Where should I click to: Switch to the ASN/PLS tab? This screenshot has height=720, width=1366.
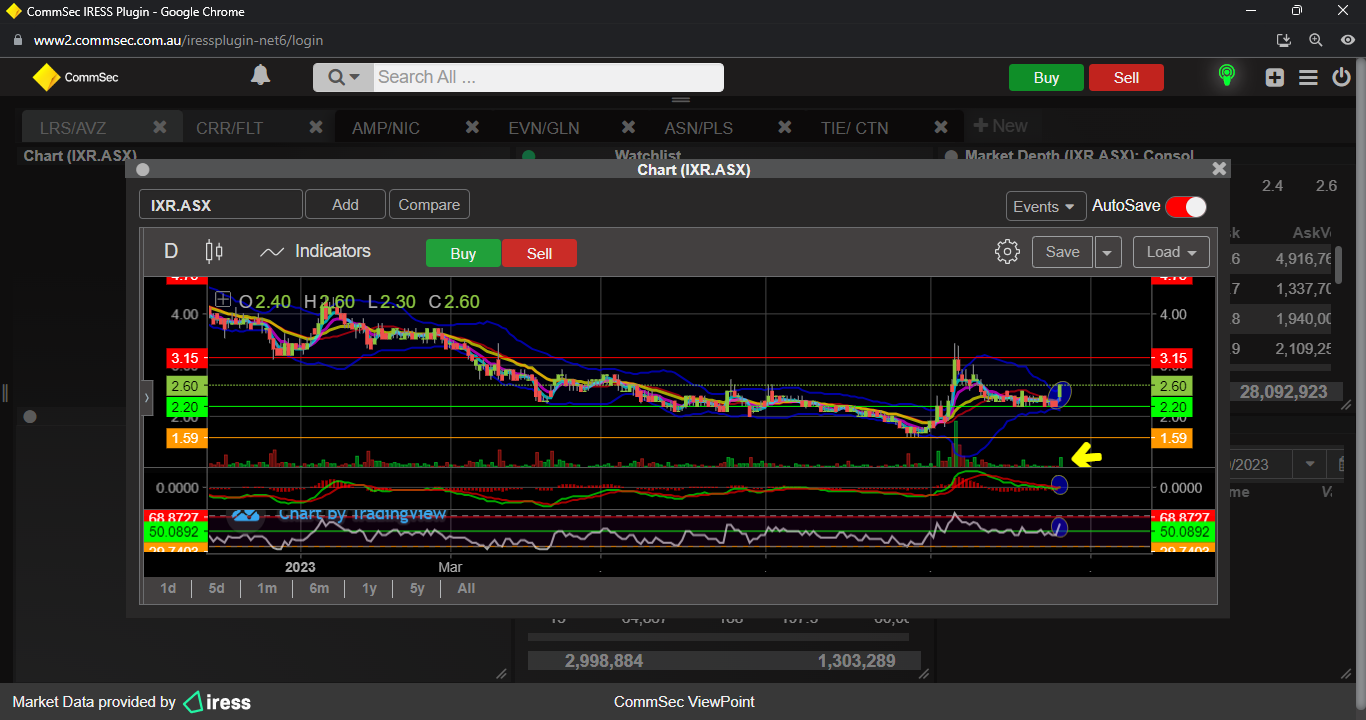pyautogui.click(x=699, y=128)
